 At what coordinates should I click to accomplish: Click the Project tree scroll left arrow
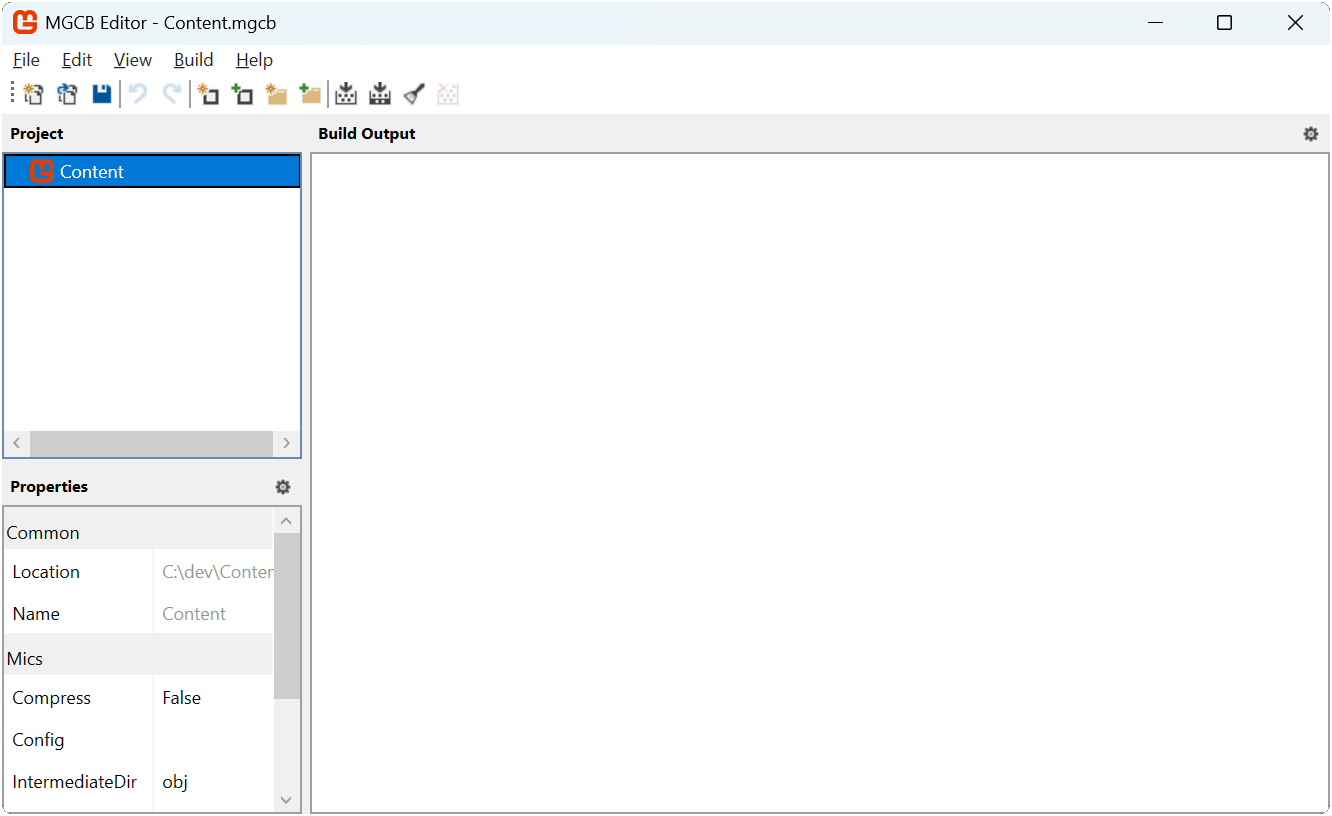(17, 443)
